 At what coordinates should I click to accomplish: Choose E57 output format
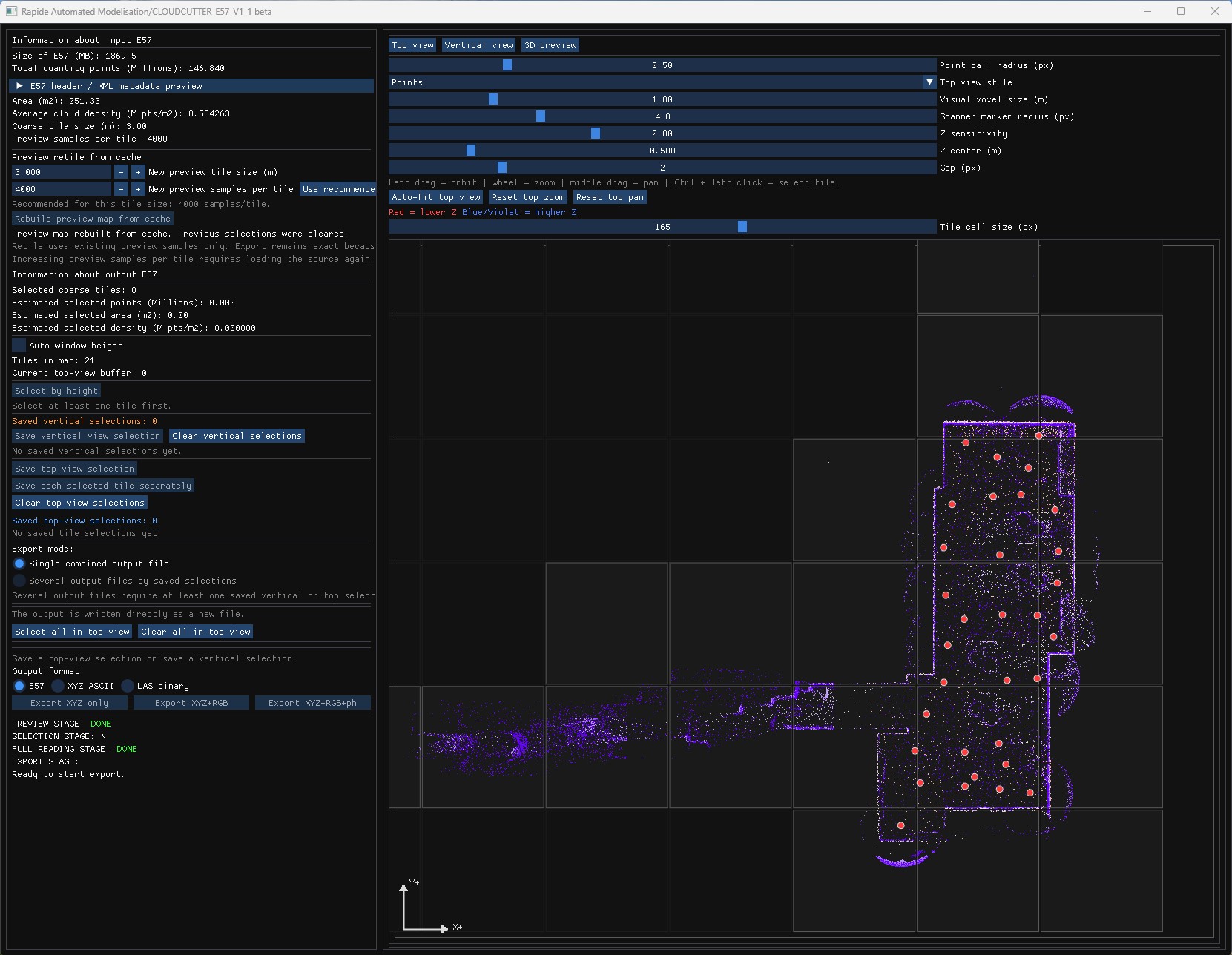(19, 686)
